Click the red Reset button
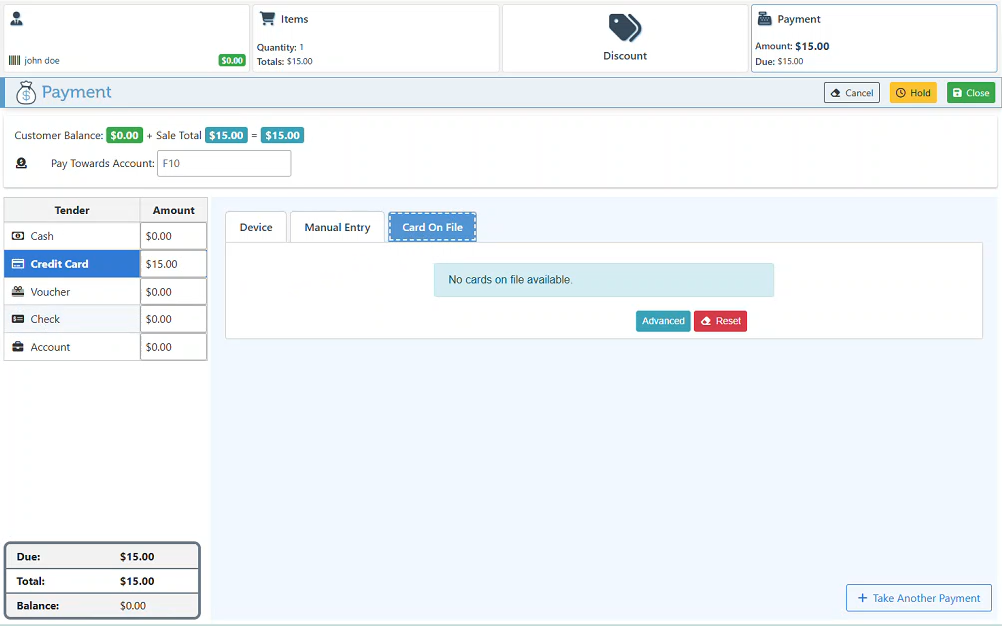The image size is (1002, 626). pos(720,321)
